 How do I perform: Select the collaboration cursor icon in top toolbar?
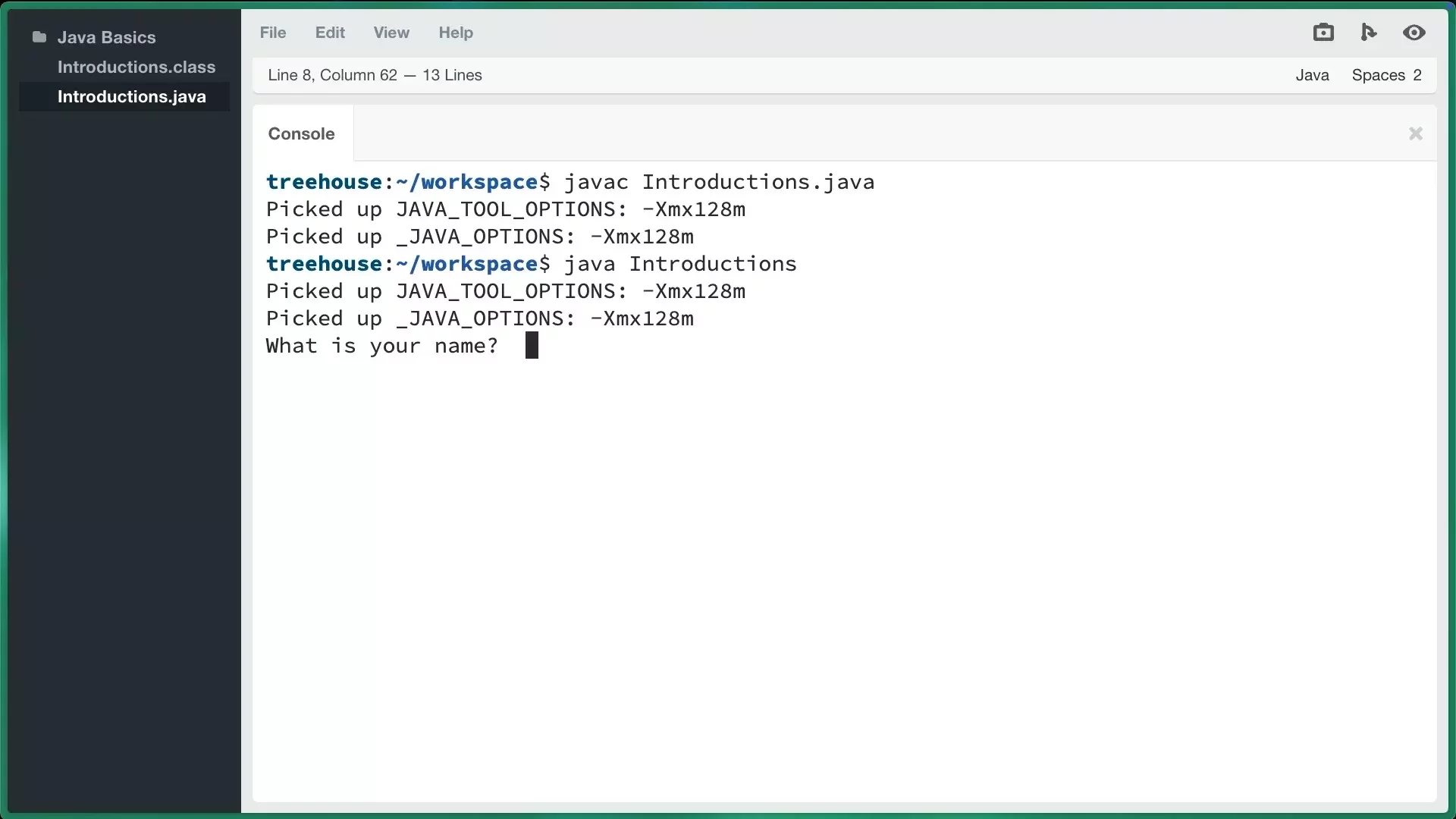tap(1368, 32)
